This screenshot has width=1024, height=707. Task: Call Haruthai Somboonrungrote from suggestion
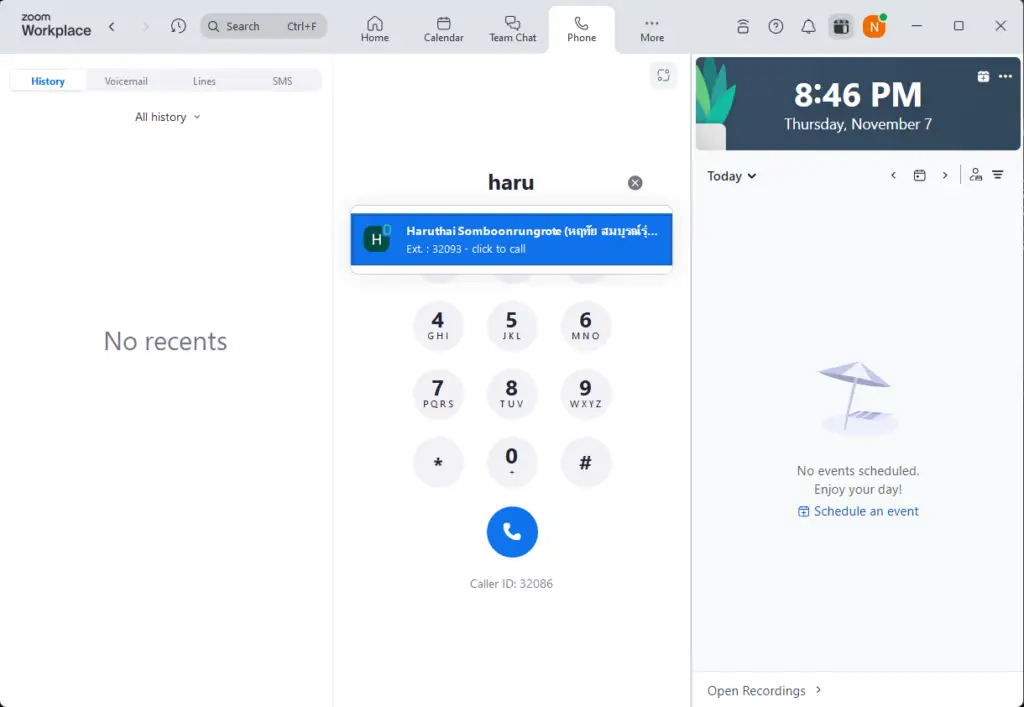[x=511, y=240]
